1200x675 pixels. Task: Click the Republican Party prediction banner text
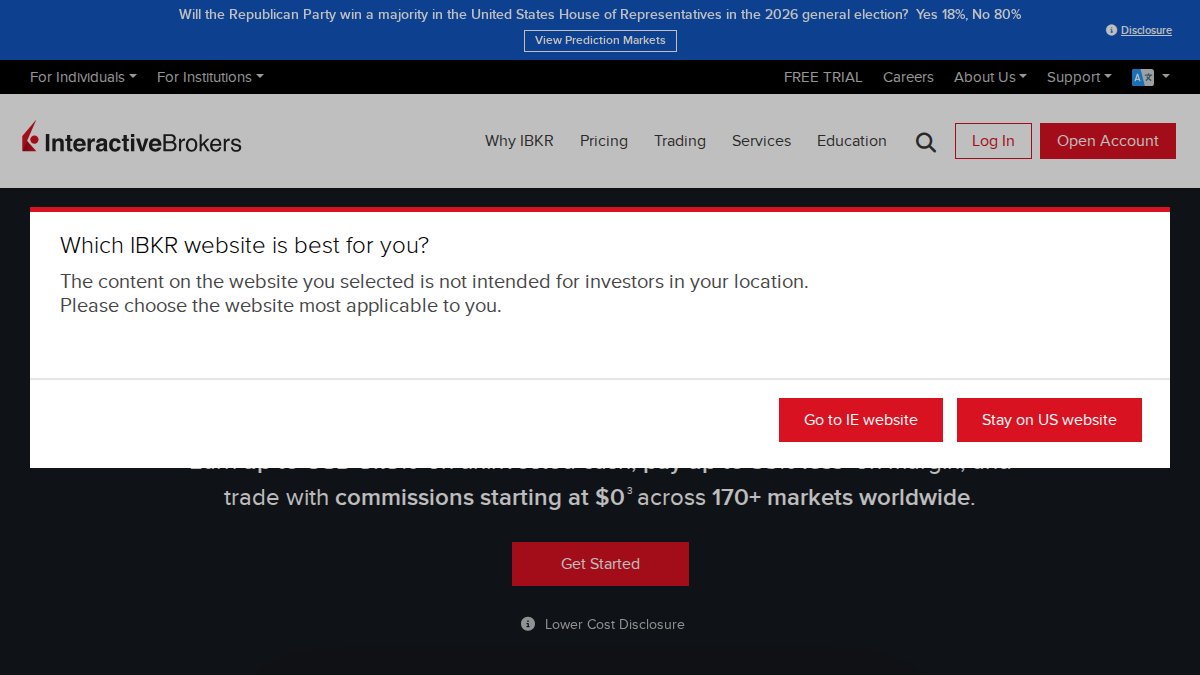600,15
